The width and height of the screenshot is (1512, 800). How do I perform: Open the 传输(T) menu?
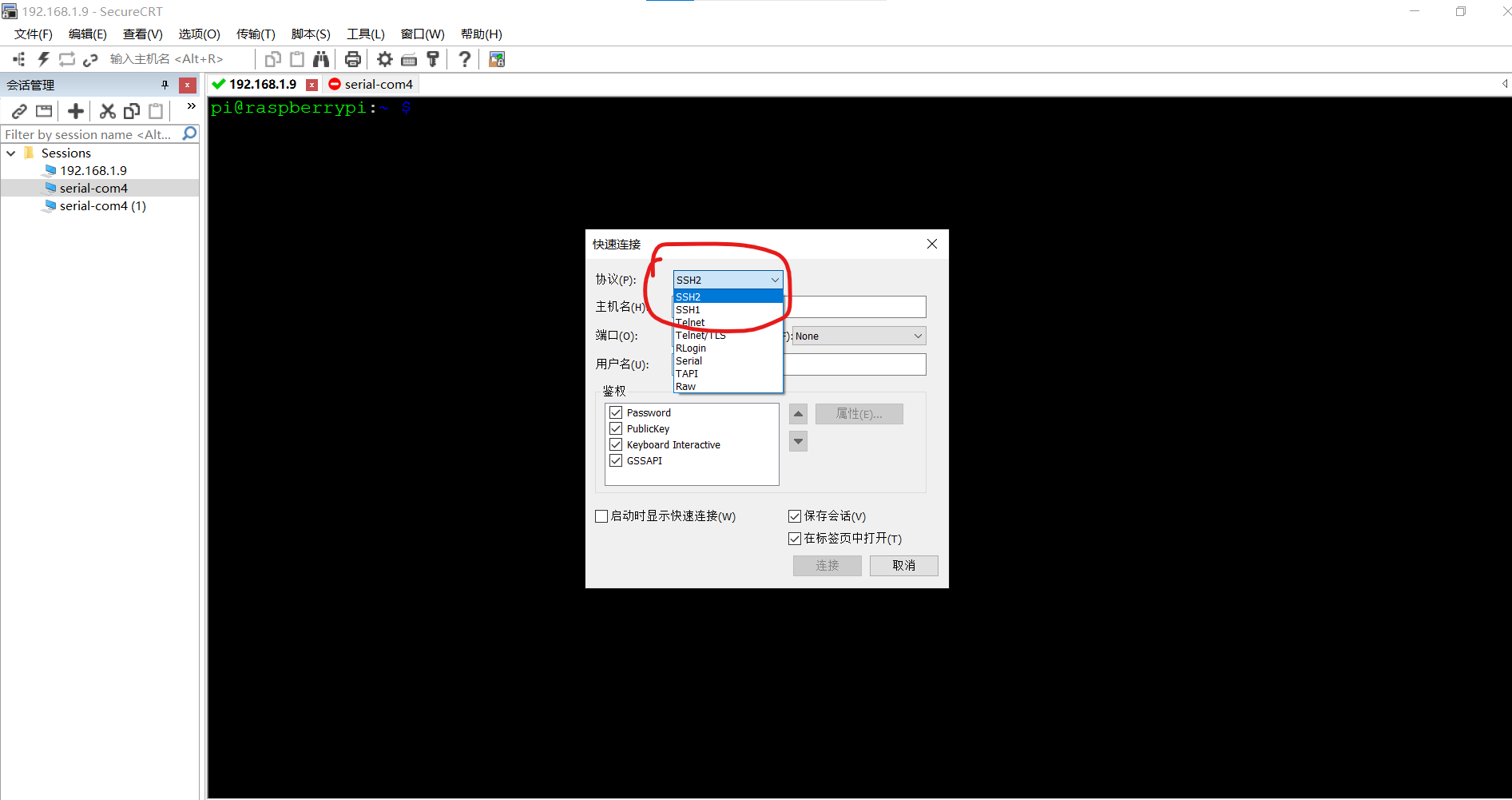(256, 34)
